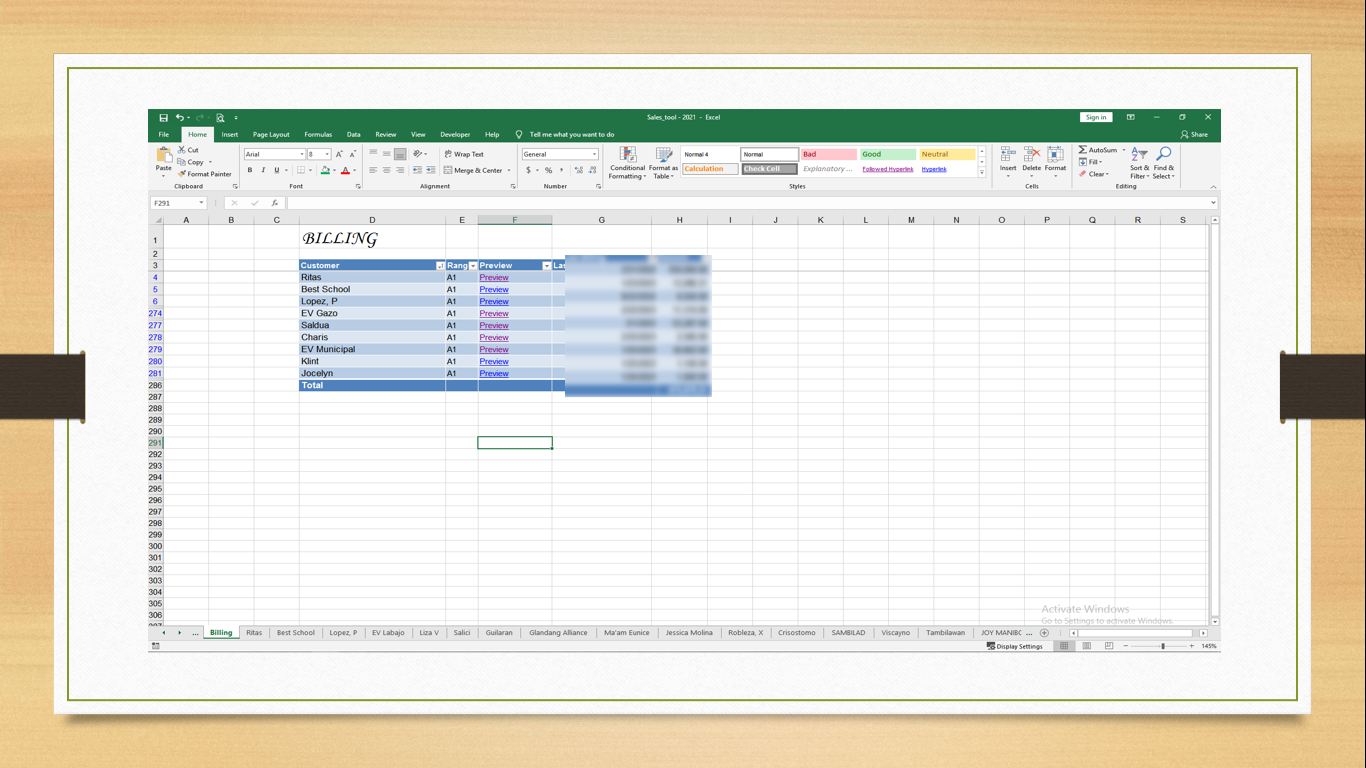
Task: Toggle Wrap Text for the cell
Action: point(464,154)
